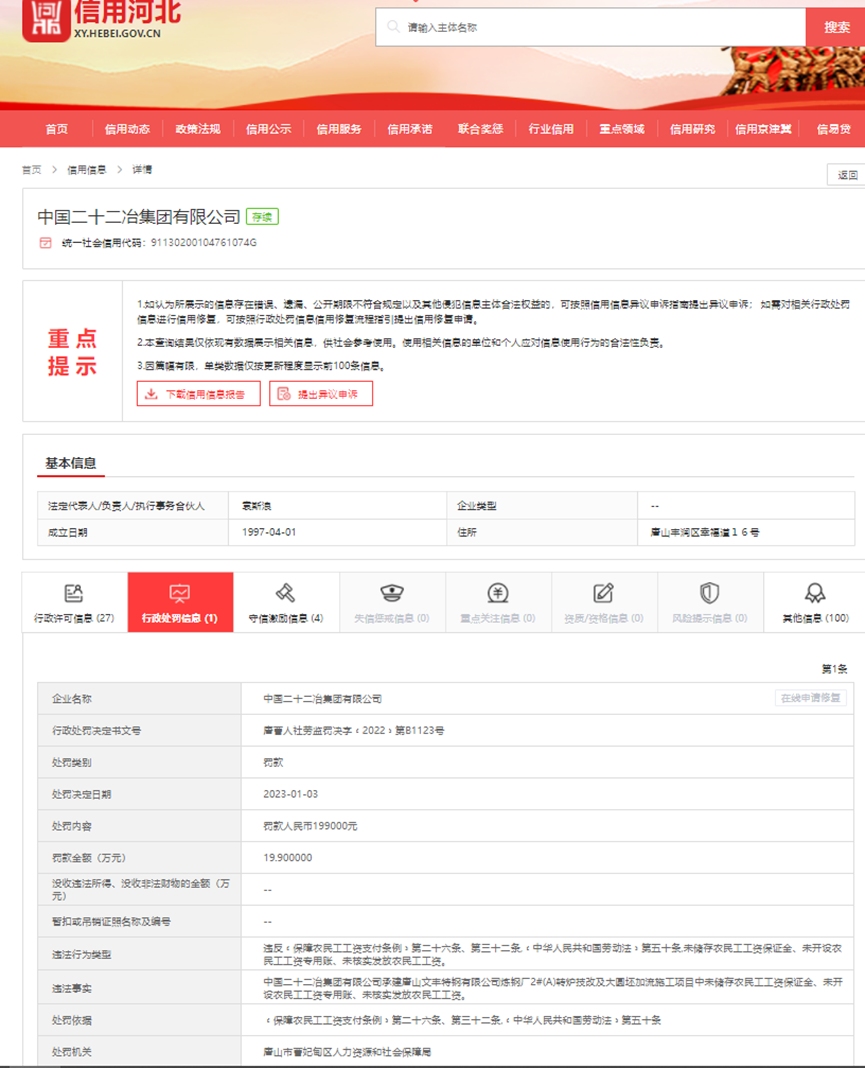Open the 联合奖惩 navigation menu
Screen dimensions: 865x1068
(480, 129)
